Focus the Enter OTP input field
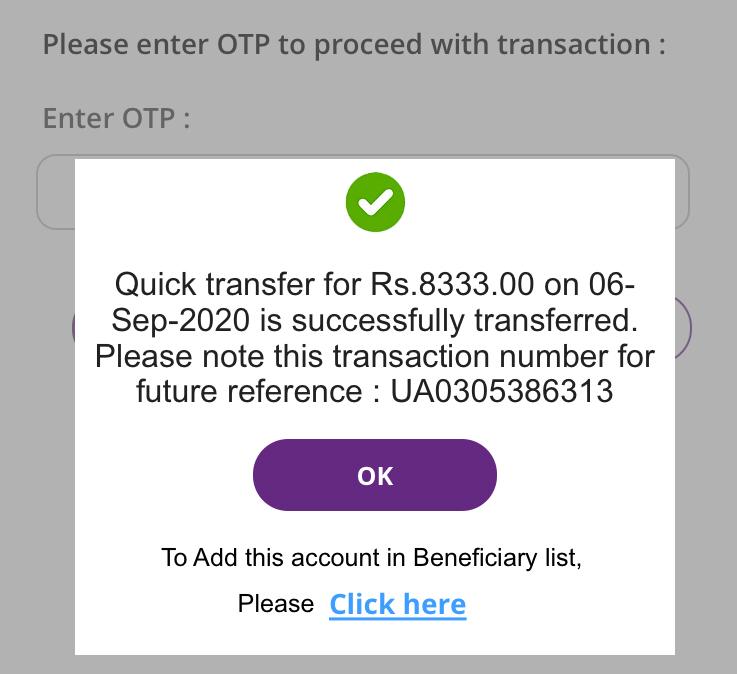Viewport: 737px width, 674px height. pyautogui.click(x=363, y=192)
